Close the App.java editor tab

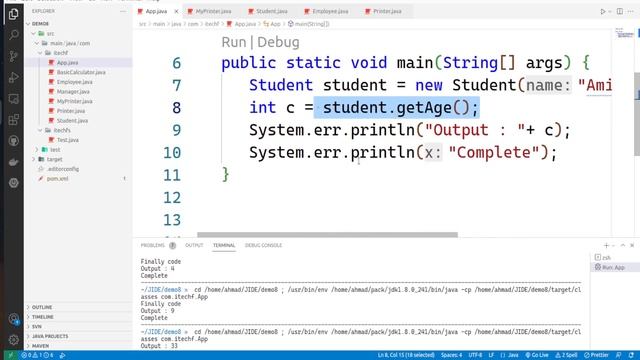(176, 11)
